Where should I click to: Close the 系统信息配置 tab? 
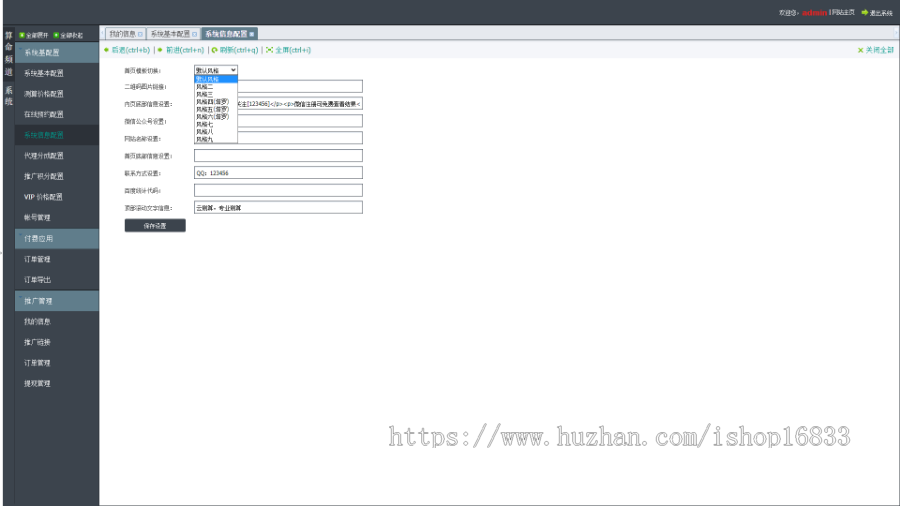tap(251, 34)
